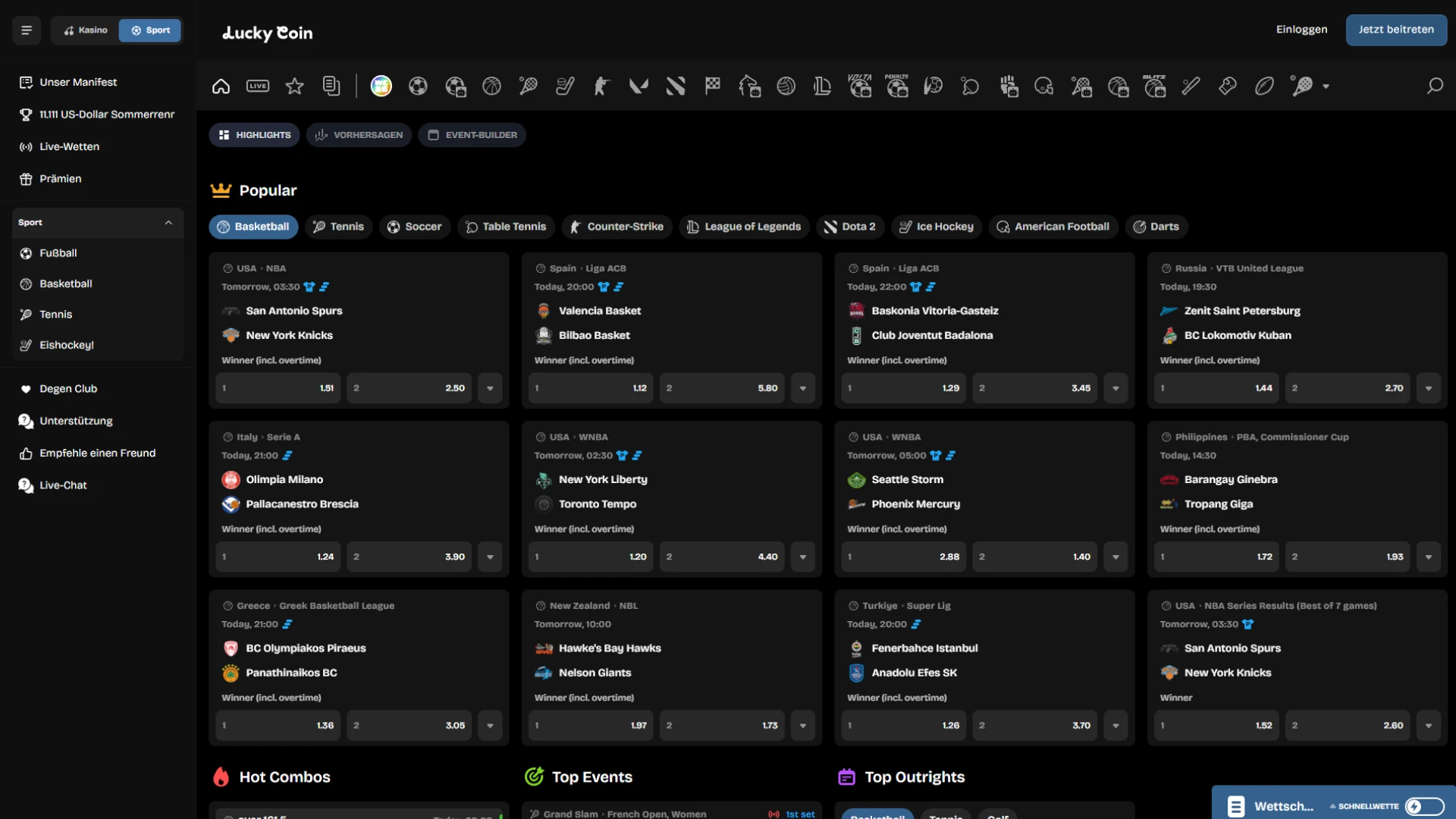Select the checkered flag motorsport icon
The width and height of the screenshot is (1456, 819).
pyautogui.click(x=712, y=86)
